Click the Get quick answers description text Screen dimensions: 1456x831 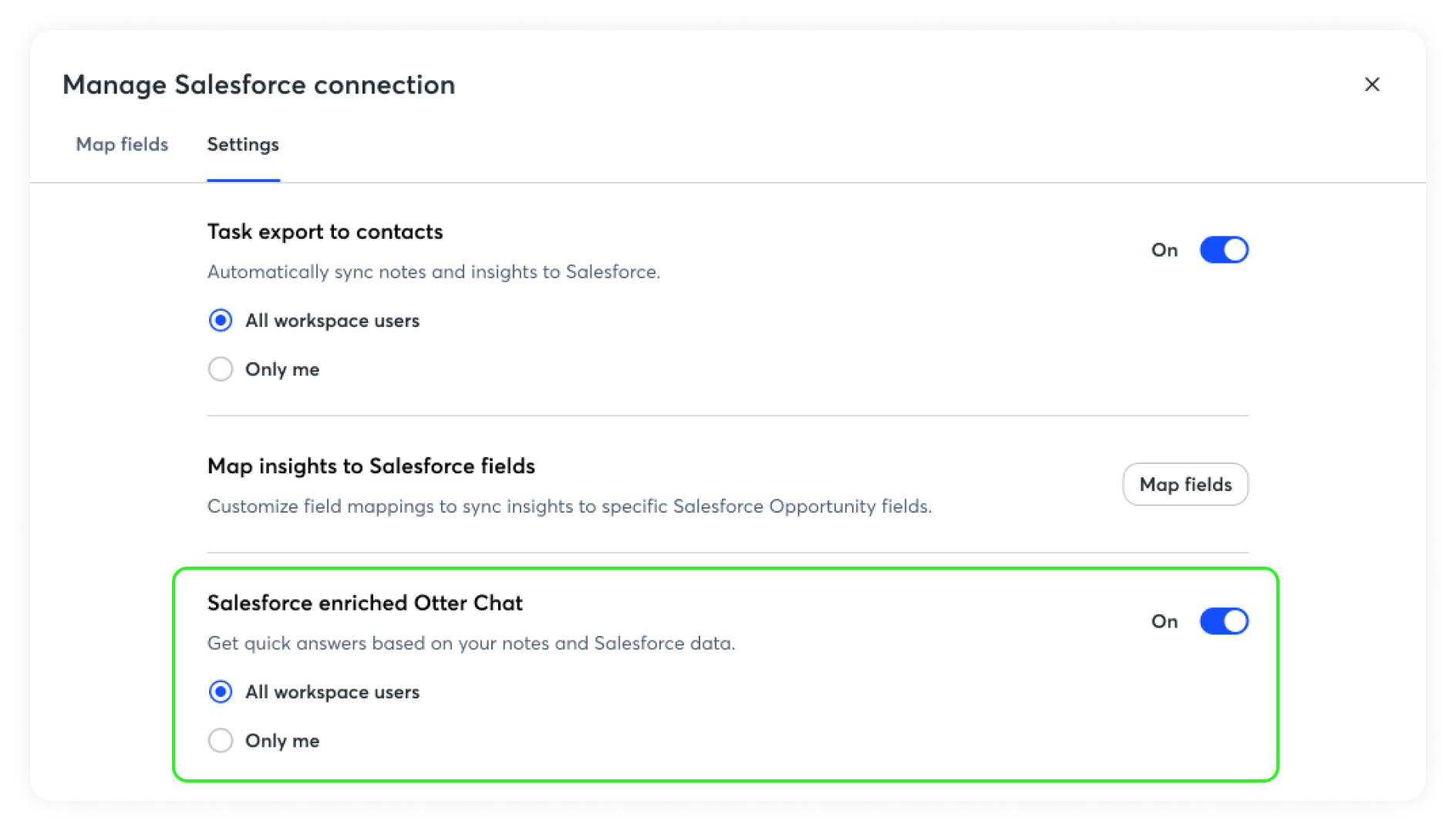pyautogui.click(x=471, y=643)
